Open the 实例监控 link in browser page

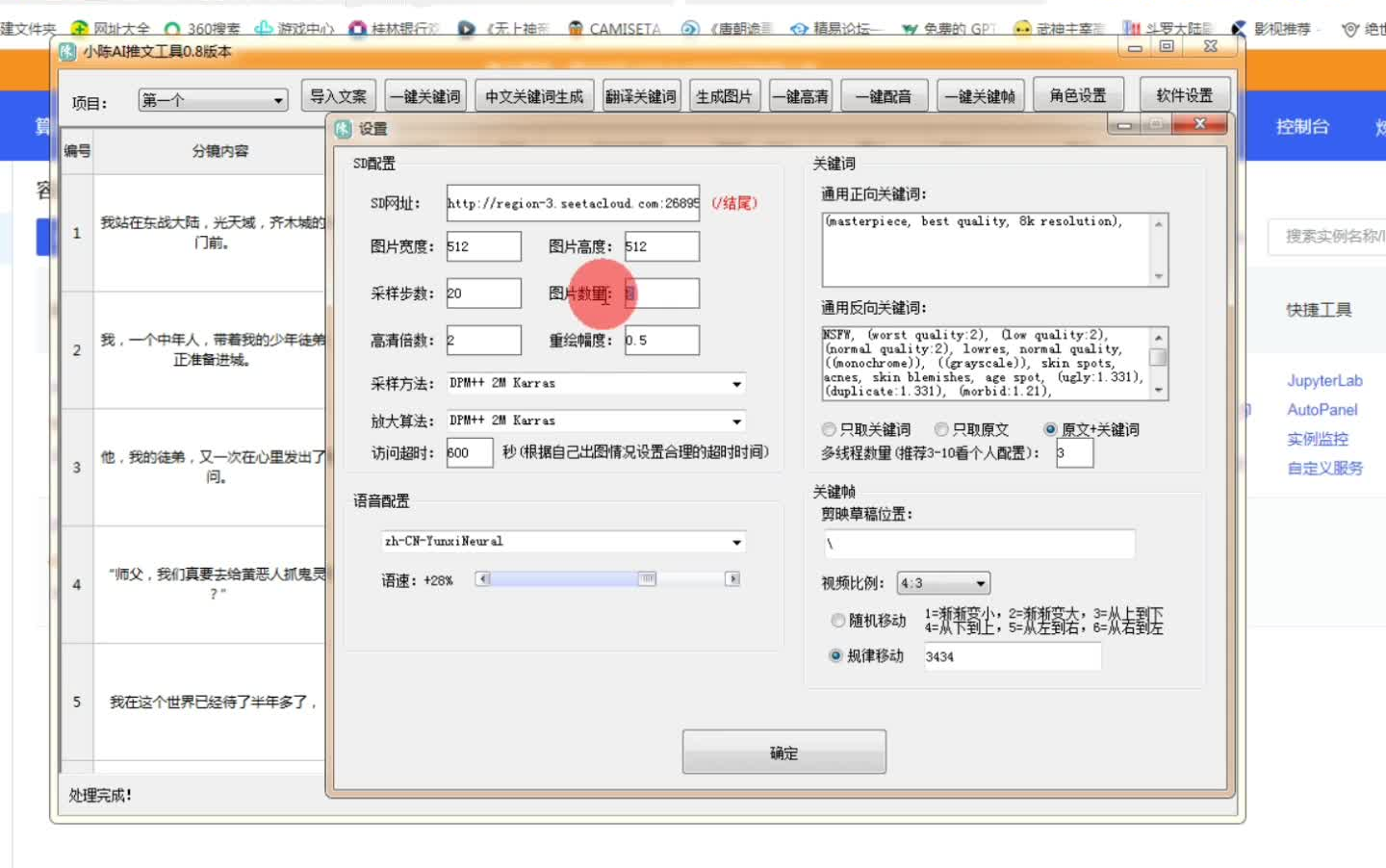(x=1318, y=440)
